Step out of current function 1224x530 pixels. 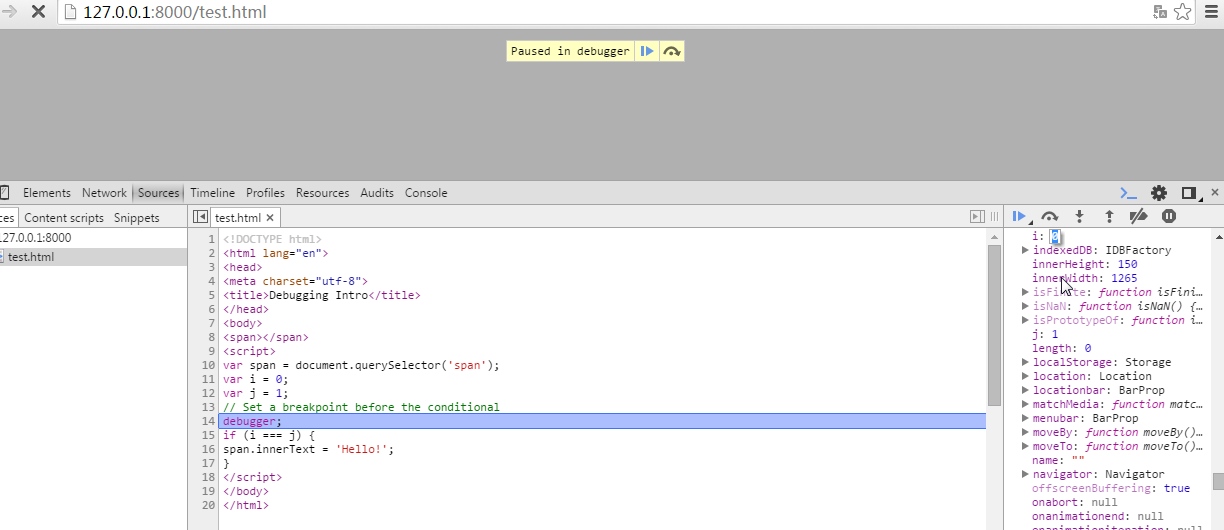tap(1109, 216)
